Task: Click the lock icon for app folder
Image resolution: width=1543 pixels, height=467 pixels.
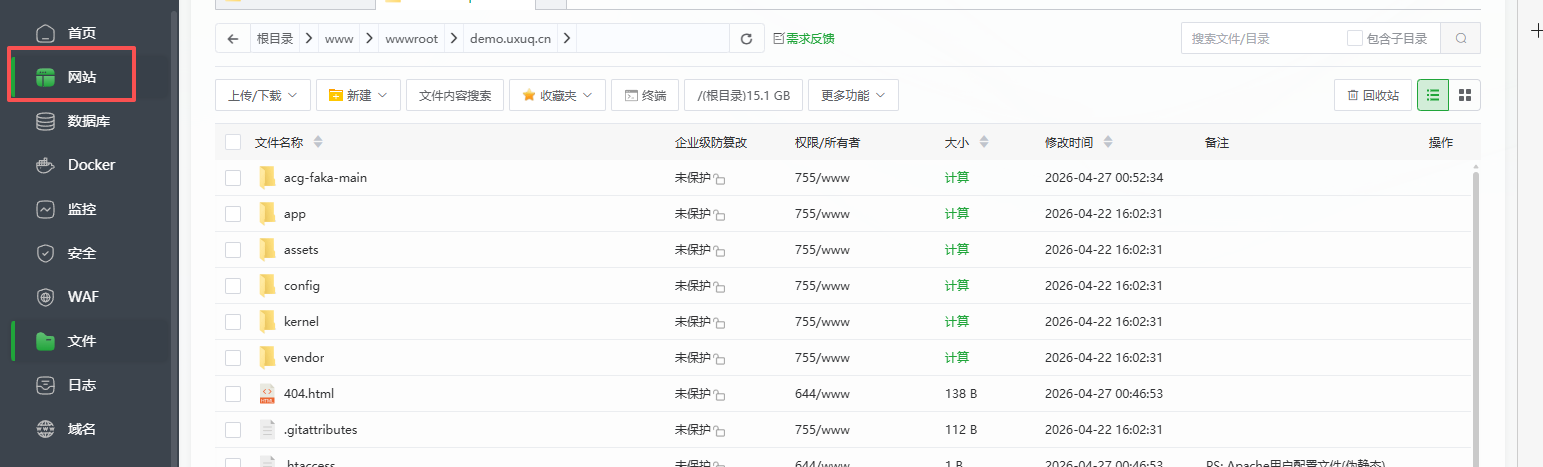Action: pos(720,215)
